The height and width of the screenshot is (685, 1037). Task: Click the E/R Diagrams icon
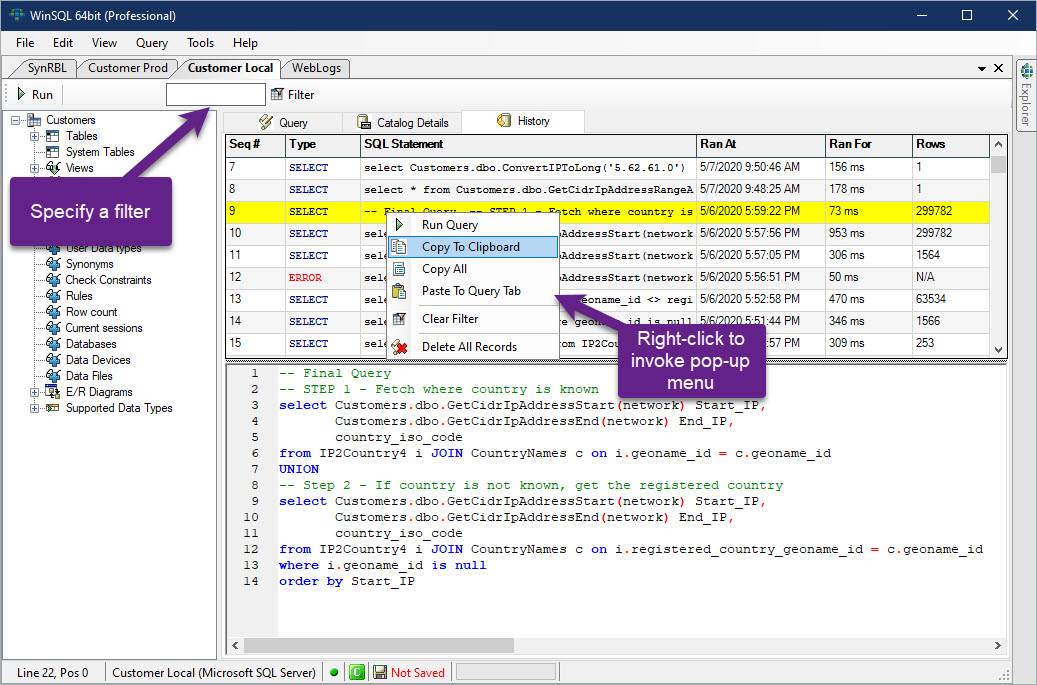click(52, 392)
